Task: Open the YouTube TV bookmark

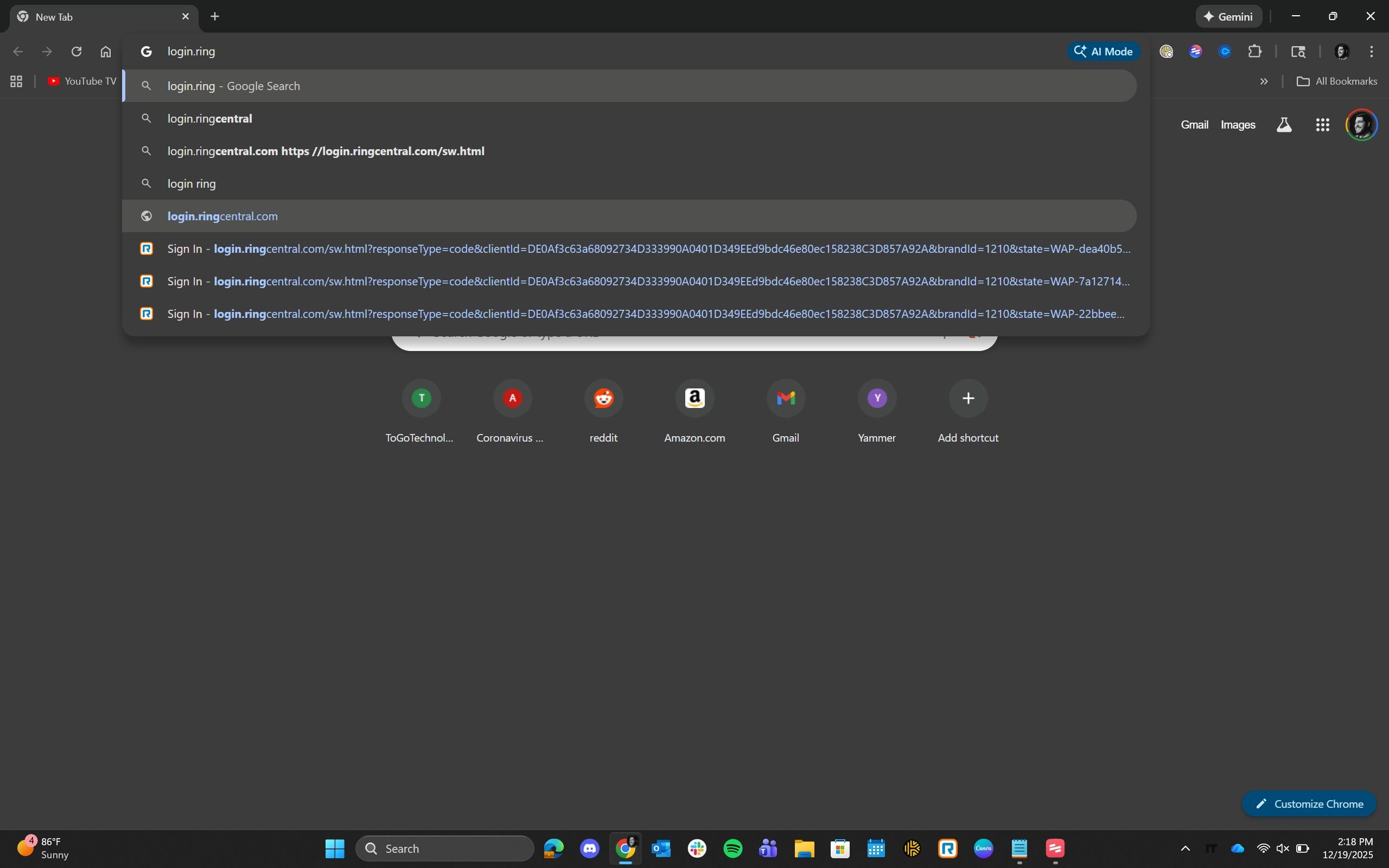Action: click(82, 81)
